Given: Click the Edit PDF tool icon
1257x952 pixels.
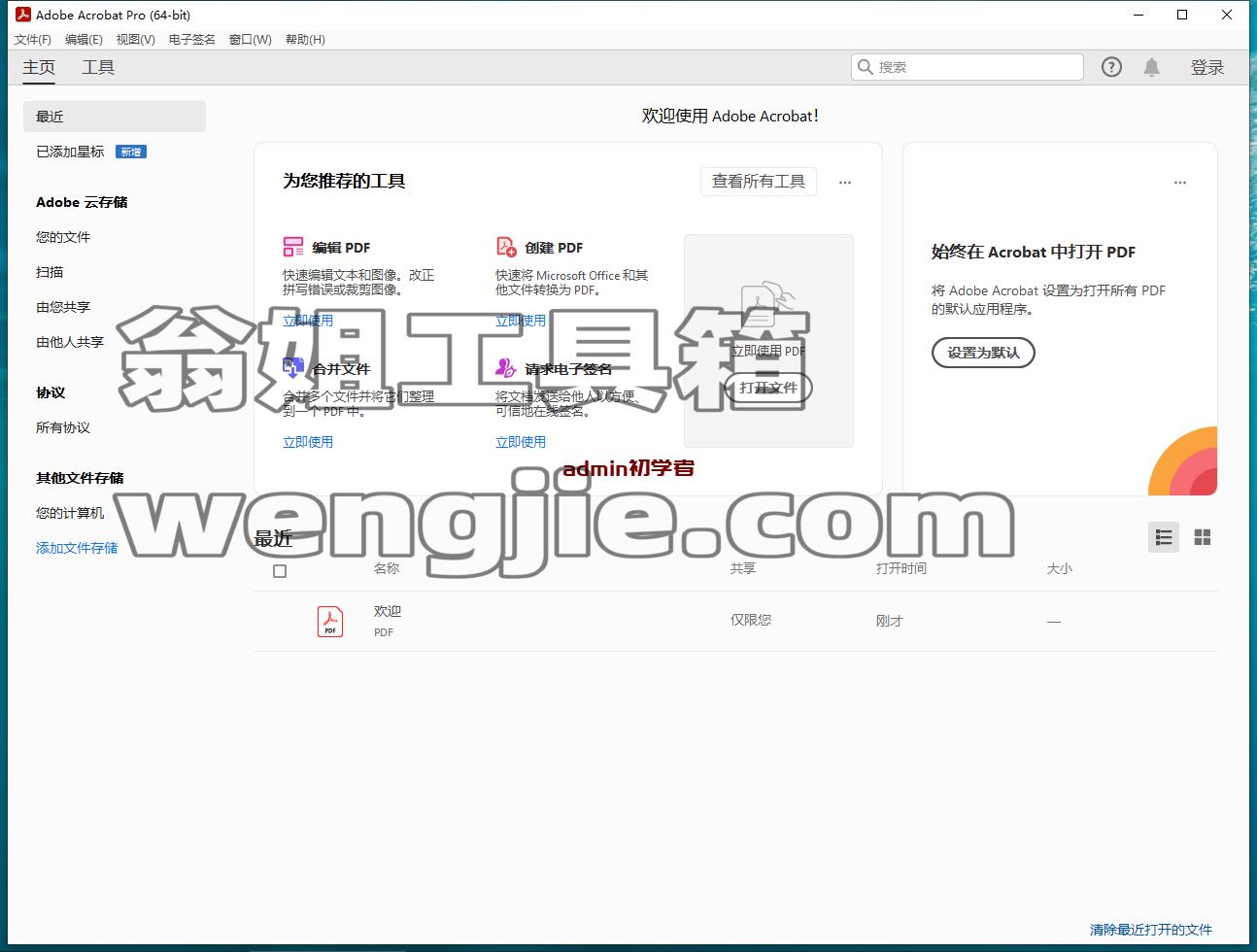Looking at the screenshot, I should (293, 247).
